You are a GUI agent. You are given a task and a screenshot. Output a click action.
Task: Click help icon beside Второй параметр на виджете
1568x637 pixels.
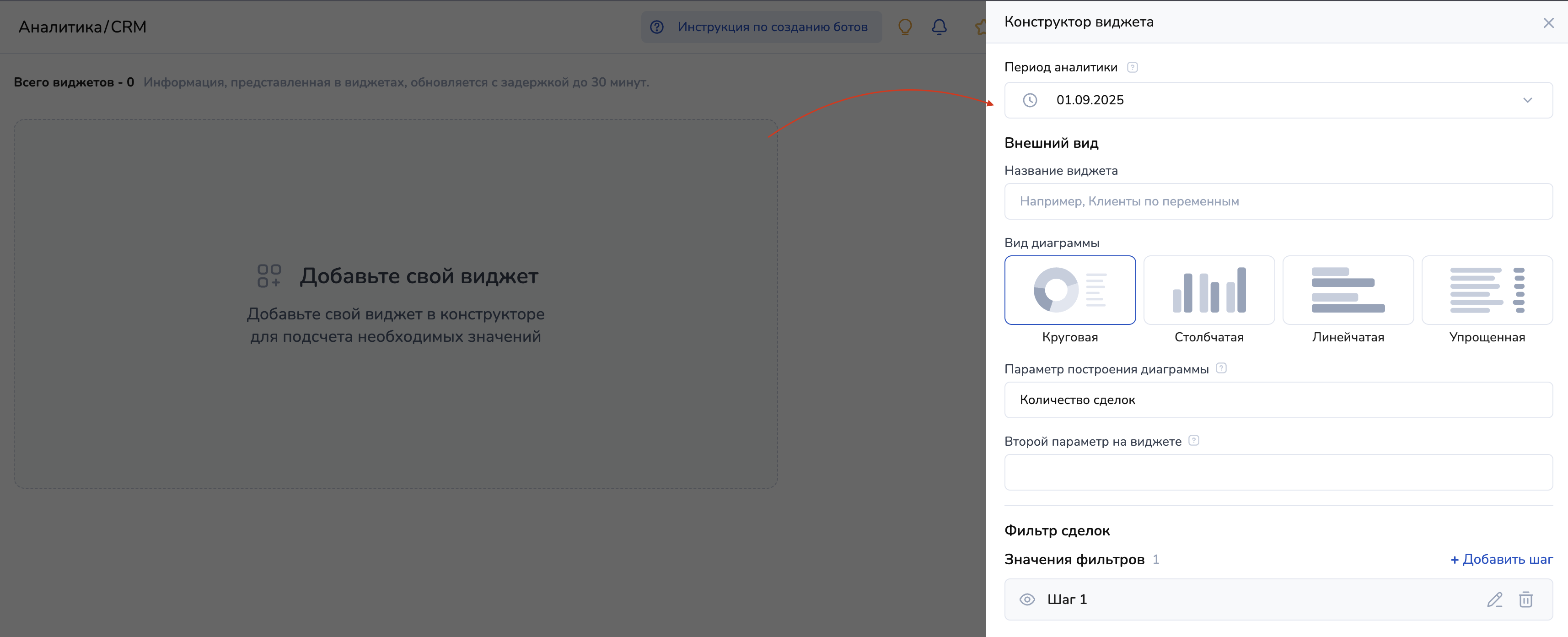pyautogui.click(x=1194, y=440)
